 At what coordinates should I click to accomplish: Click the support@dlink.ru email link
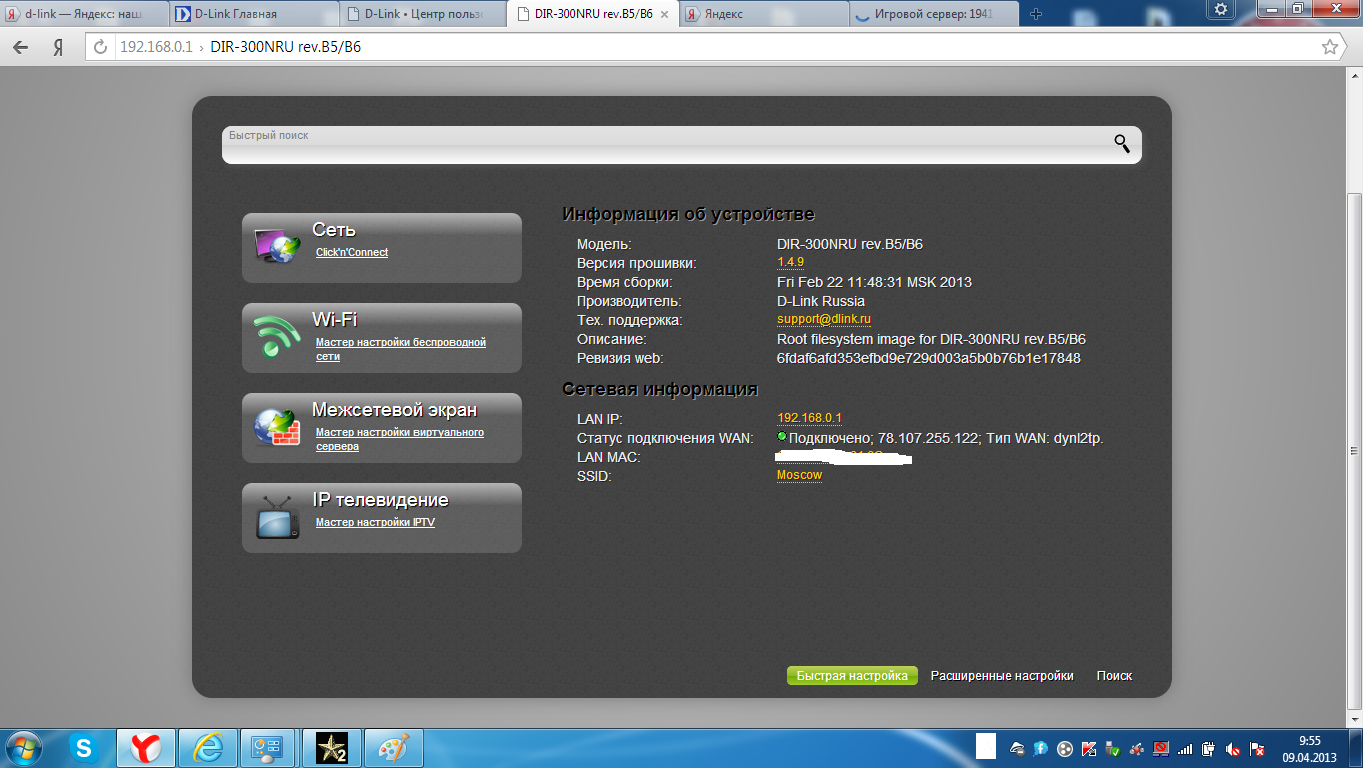[824, 320]
